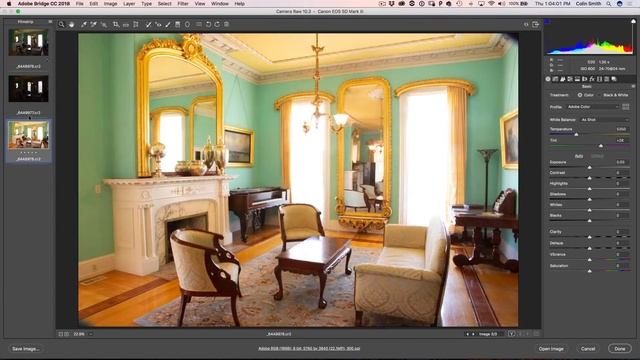Open the Split Toning panel tab
This screenshot has height=360, width=640.
point(577,79)
